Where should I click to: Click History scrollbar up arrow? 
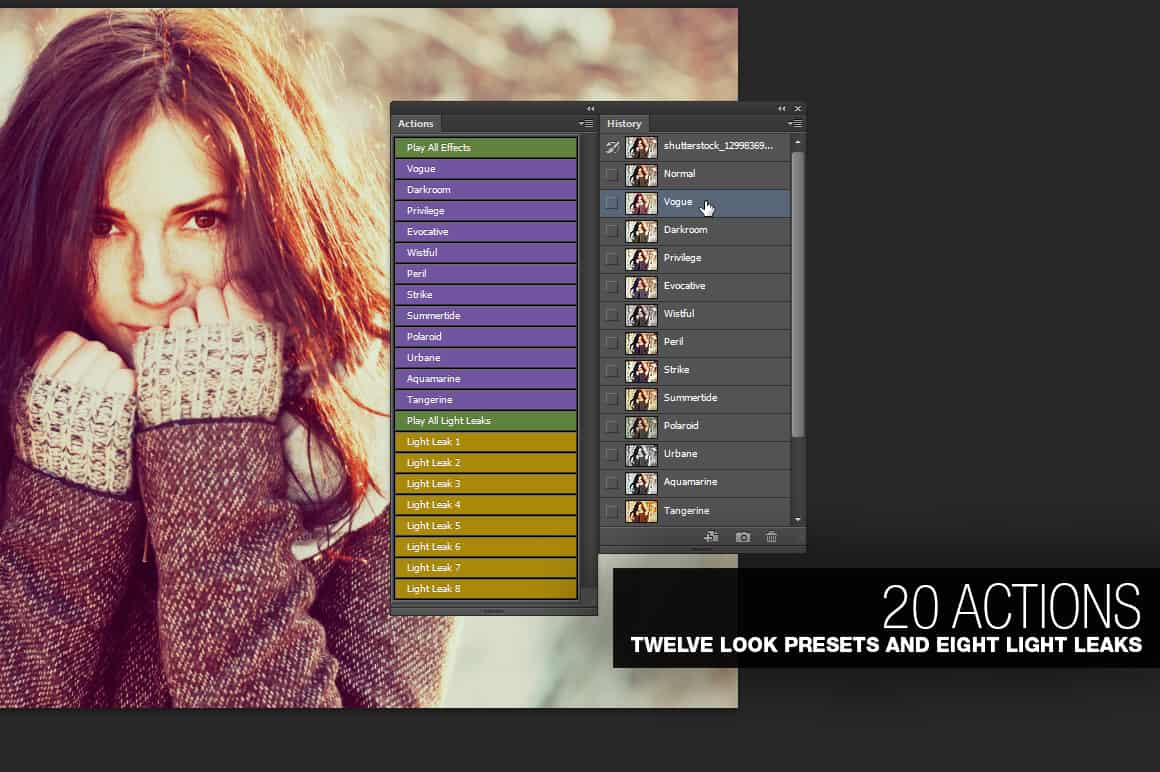(798, 141)
